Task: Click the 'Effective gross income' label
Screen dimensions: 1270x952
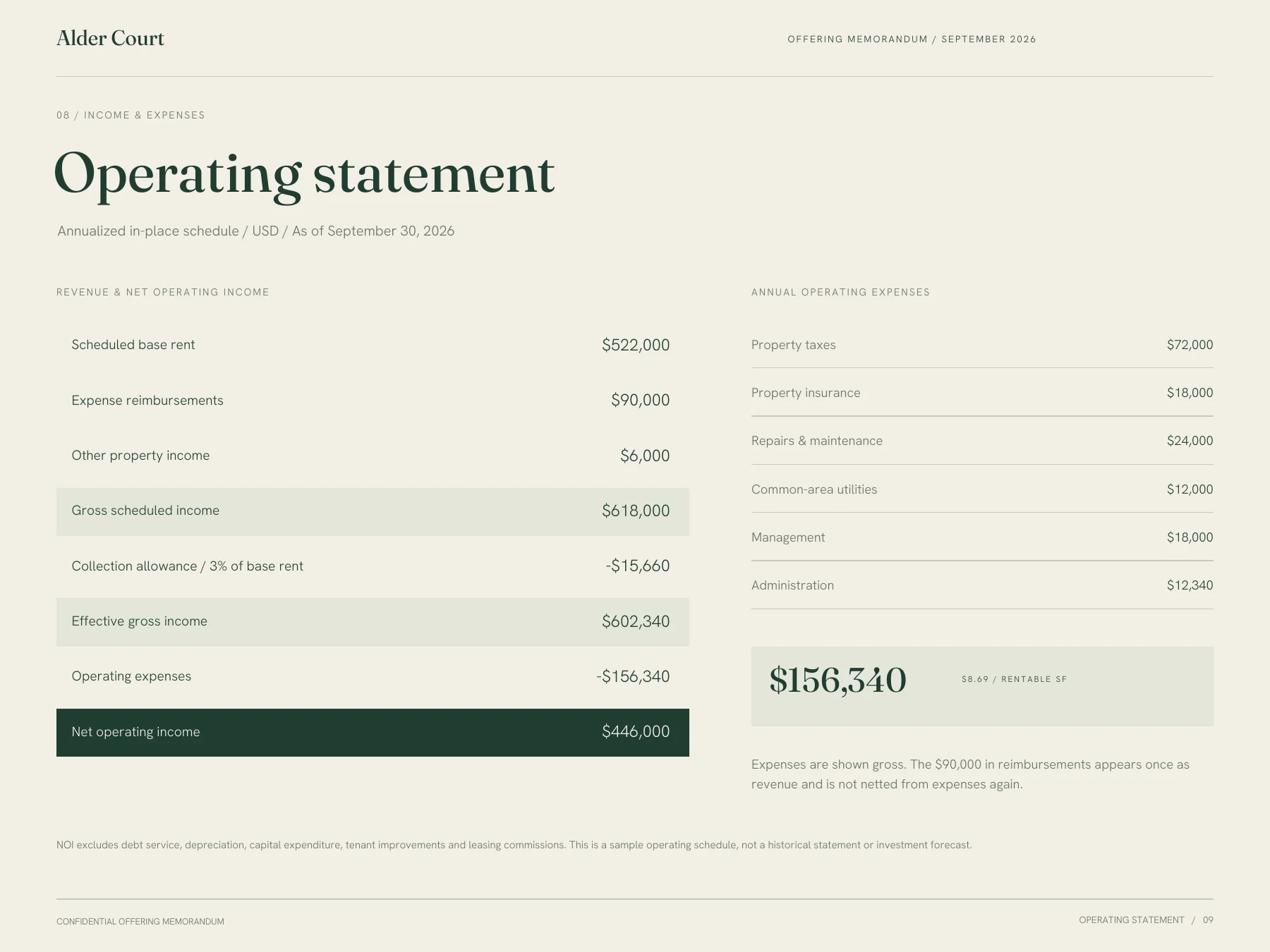Action: pyautogui.click(x=140, y=621)
